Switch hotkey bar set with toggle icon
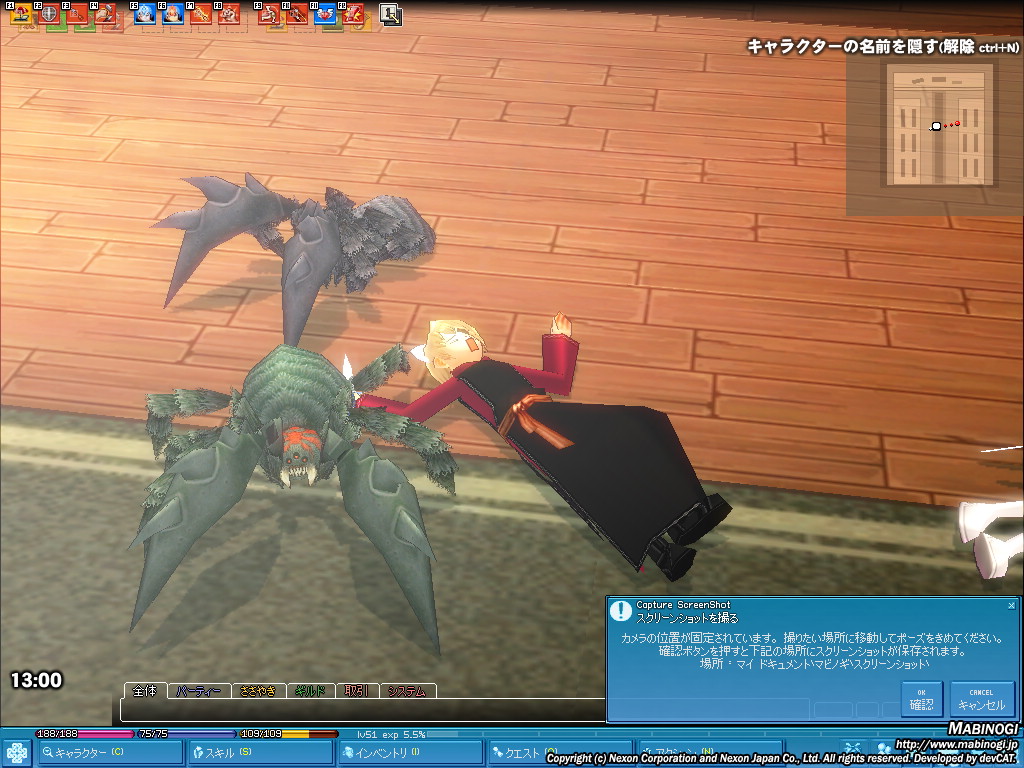 point(391,14)
